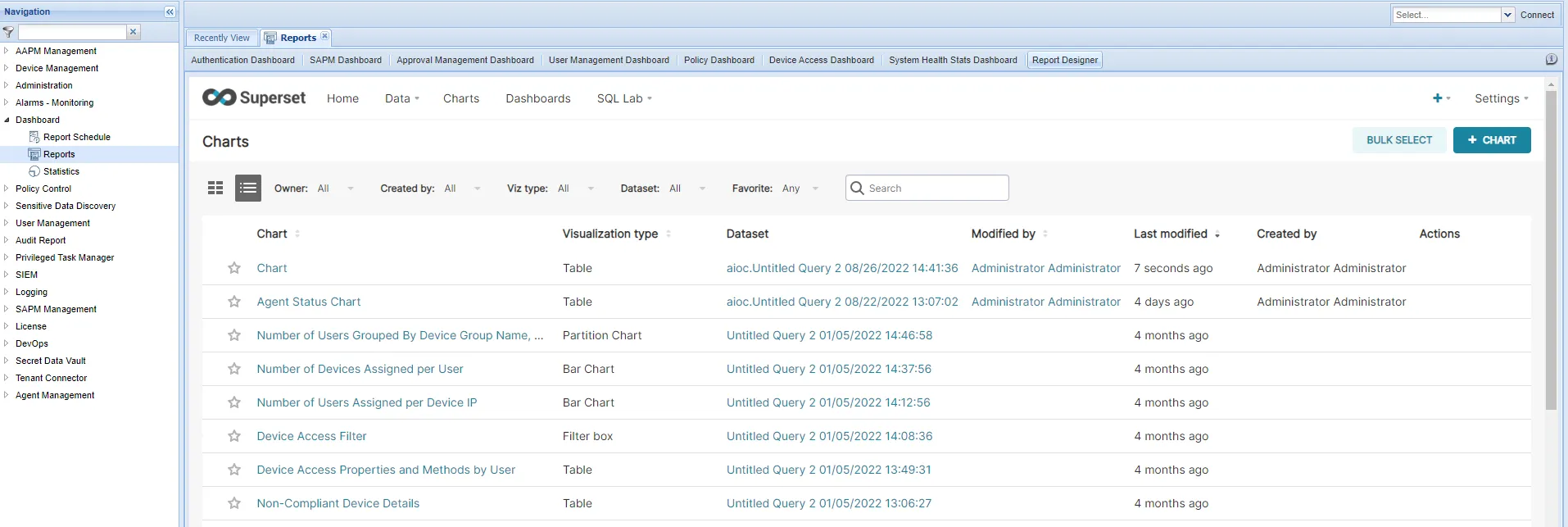Favorite Non-Compliant Device Details chart
Viewport: 1568px width, 527px height.
[x=234, y=503]
